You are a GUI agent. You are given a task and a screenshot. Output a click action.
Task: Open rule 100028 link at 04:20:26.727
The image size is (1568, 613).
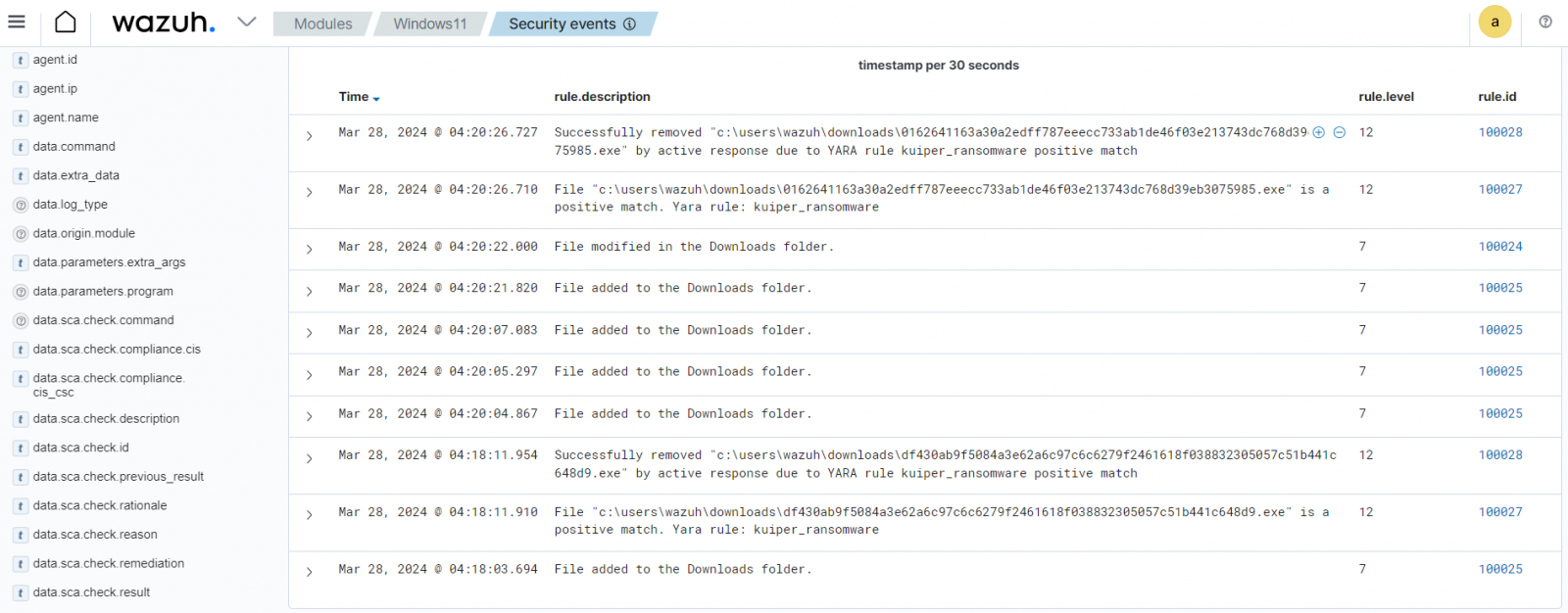tap(1500, 132)
